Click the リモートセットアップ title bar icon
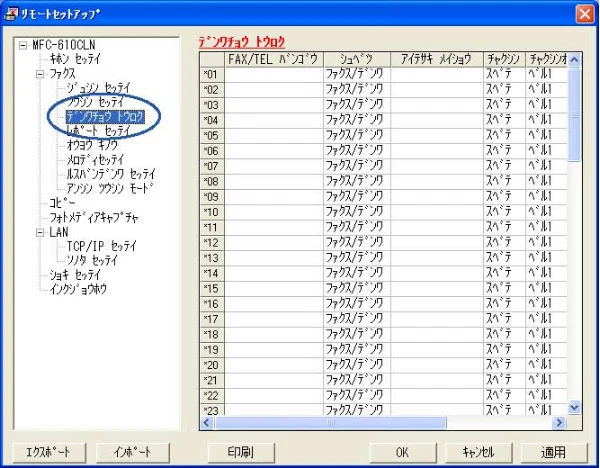 [x=11, y=14]
